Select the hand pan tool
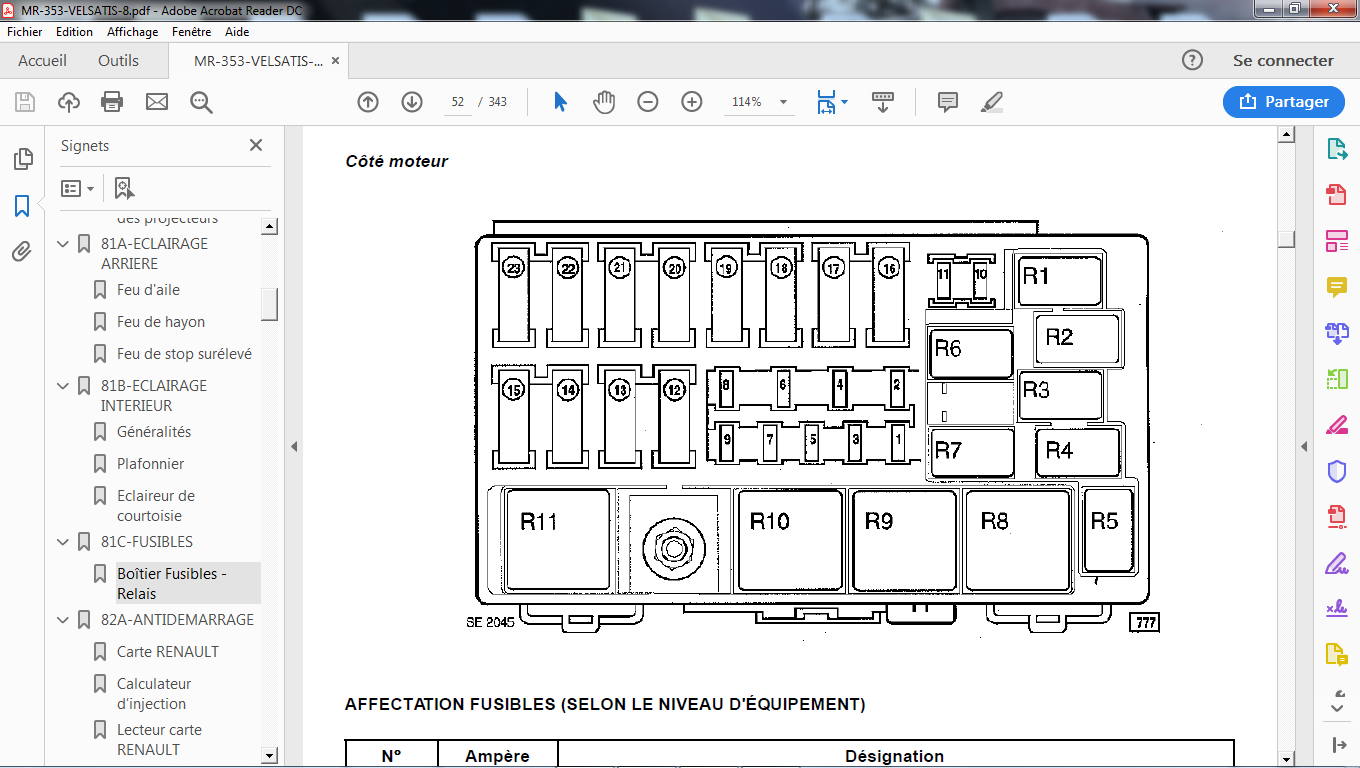This screenshot has height=768, width=1360. tap(604, 102)
